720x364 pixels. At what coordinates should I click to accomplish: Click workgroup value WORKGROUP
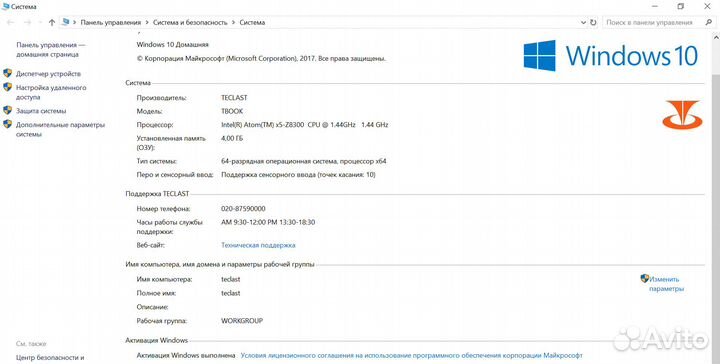coord(242,321)
